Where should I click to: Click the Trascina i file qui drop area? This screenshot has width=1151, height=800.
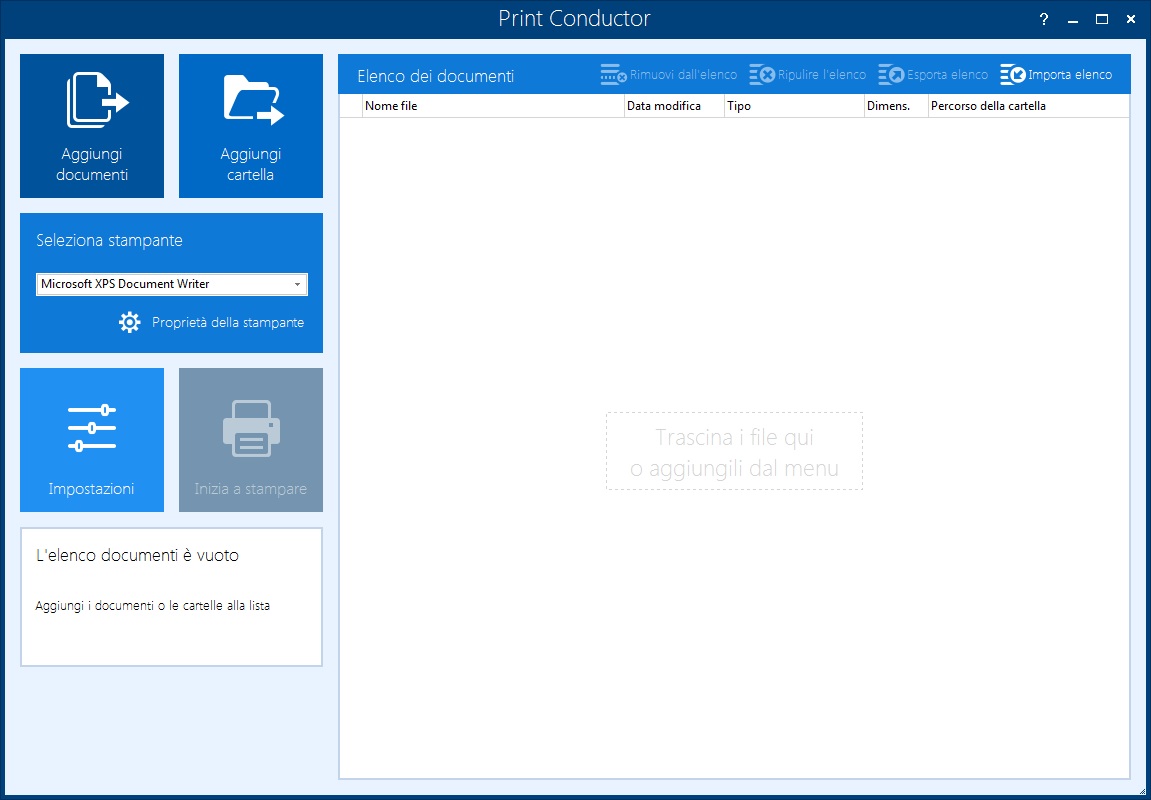point(734,451)
